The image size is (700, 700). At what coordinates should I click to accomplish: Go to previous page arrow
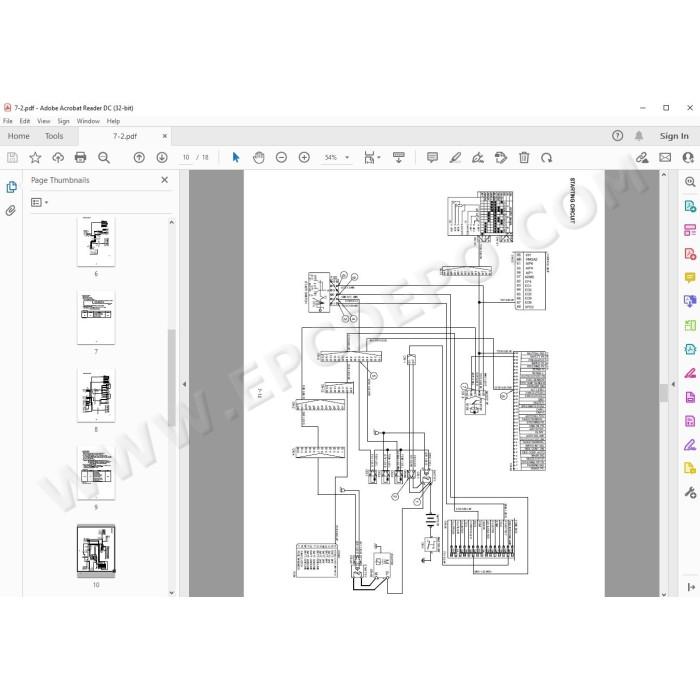(139, 158)
